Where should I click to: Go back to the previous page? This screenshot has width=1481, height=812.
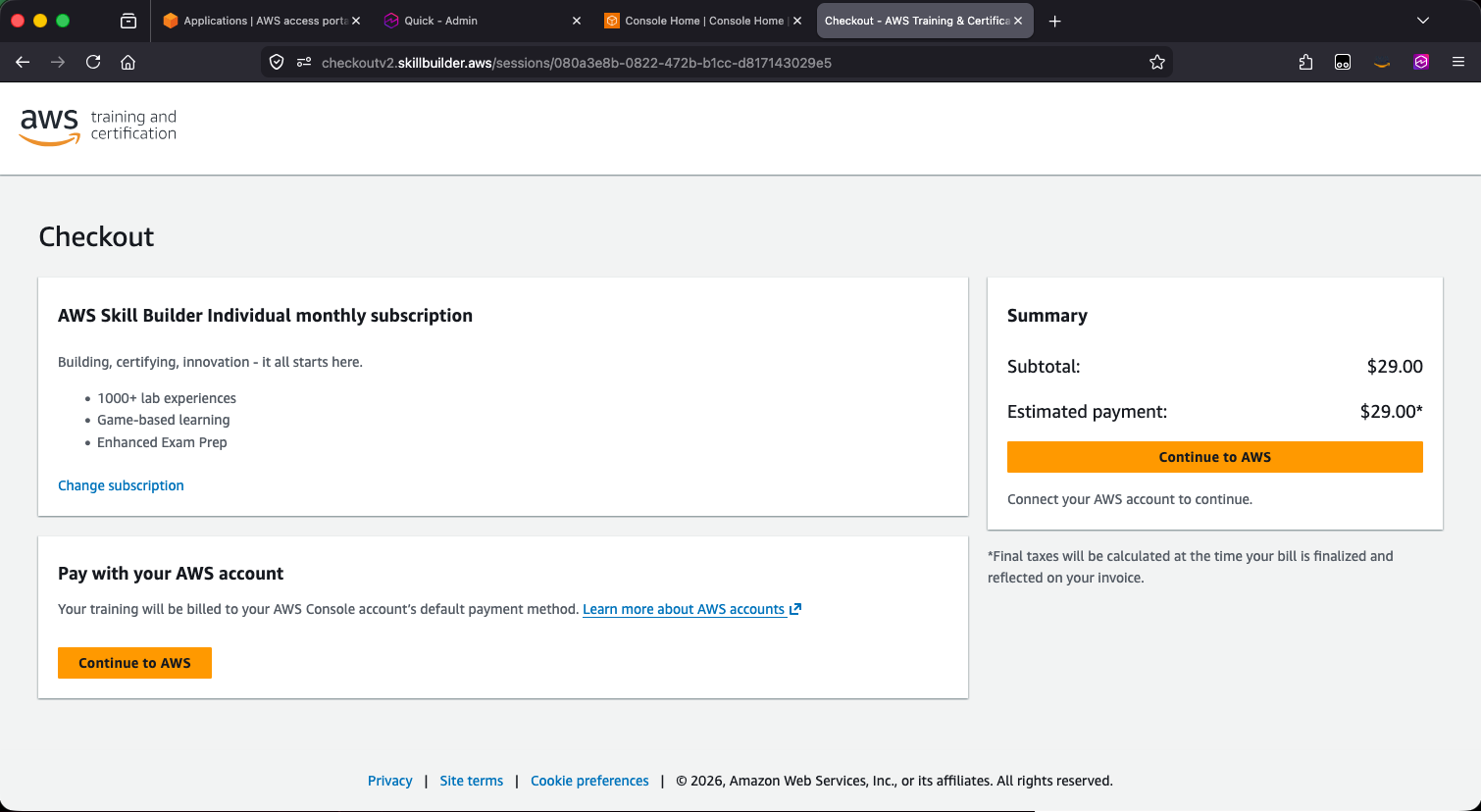pyautogui.click(x=23, y=62)
